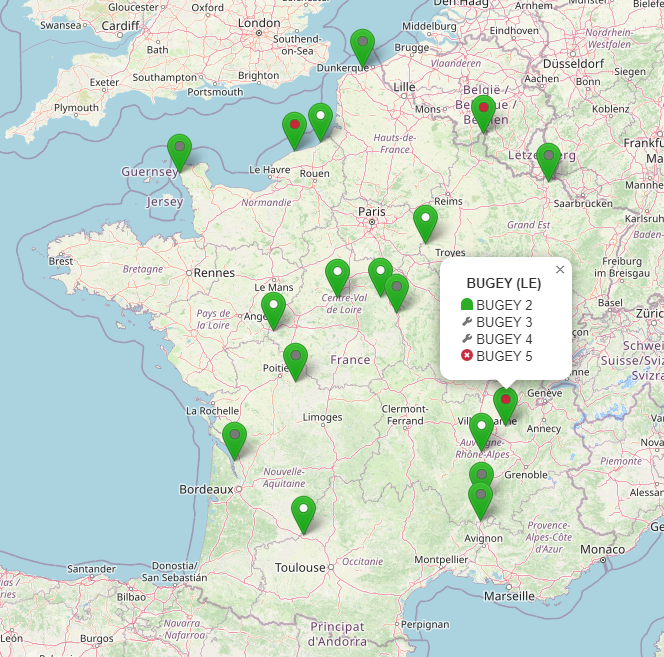Image resolution: width=664 pixels, height=657 pixels.
Task: Click the wrench icon beside BUGEY 3
Action: 467,322
